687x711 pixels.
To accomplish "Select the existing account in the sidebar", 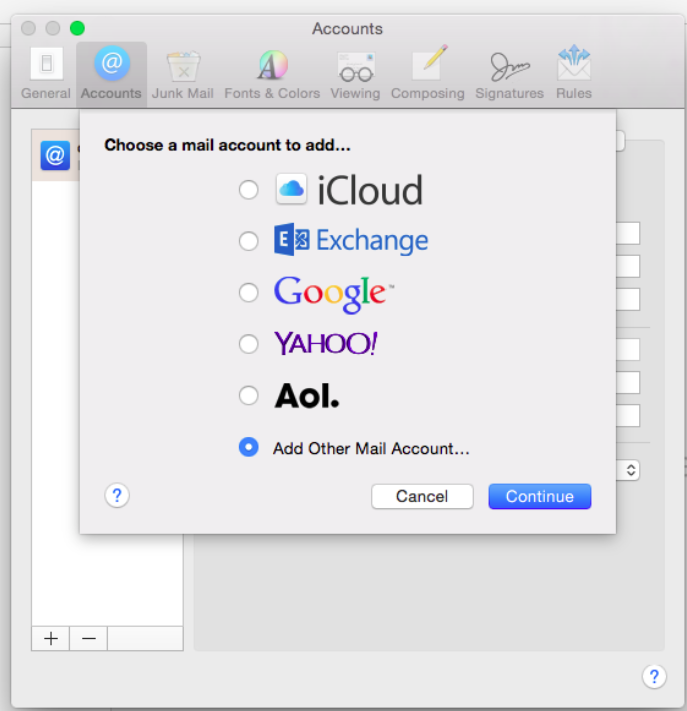I will click(56, 155).
